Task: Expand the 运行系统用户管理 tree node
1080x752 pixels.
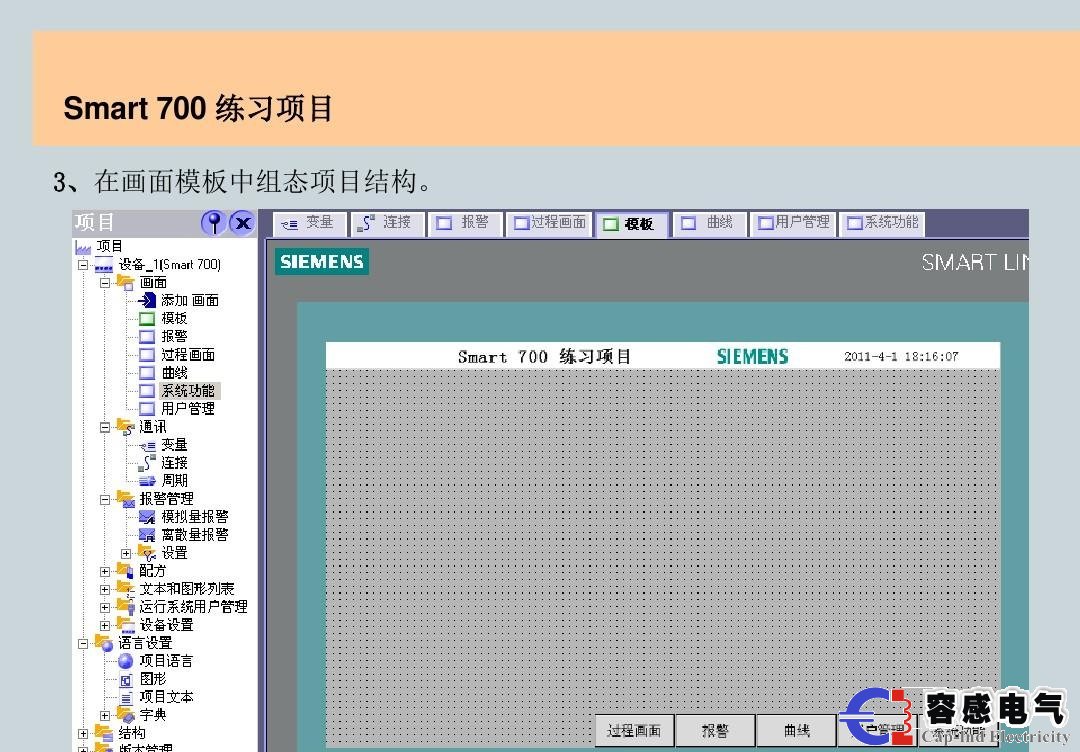Action: pos(105,607)
